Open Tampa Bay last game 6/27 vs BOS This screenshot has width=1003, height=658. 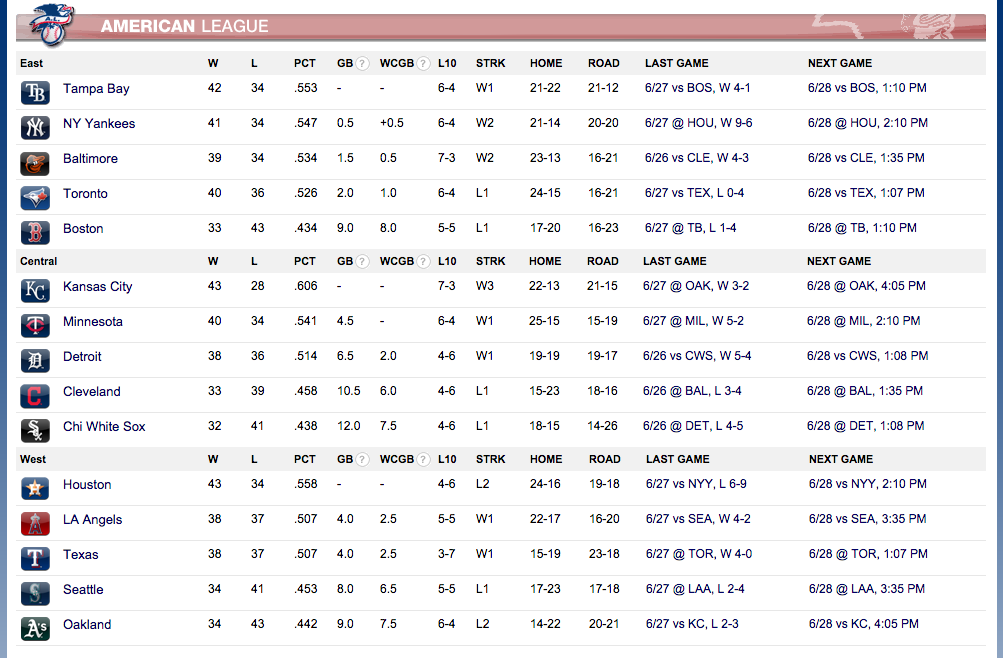(697, 88)
